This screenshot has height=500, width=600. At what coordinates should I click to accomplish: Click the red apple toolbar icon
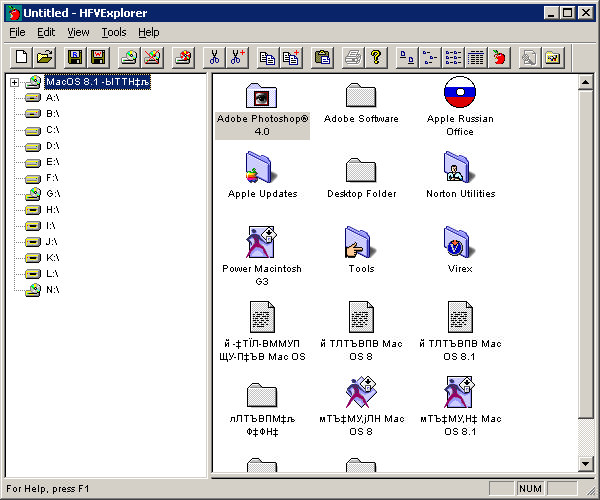pos(499,57)
